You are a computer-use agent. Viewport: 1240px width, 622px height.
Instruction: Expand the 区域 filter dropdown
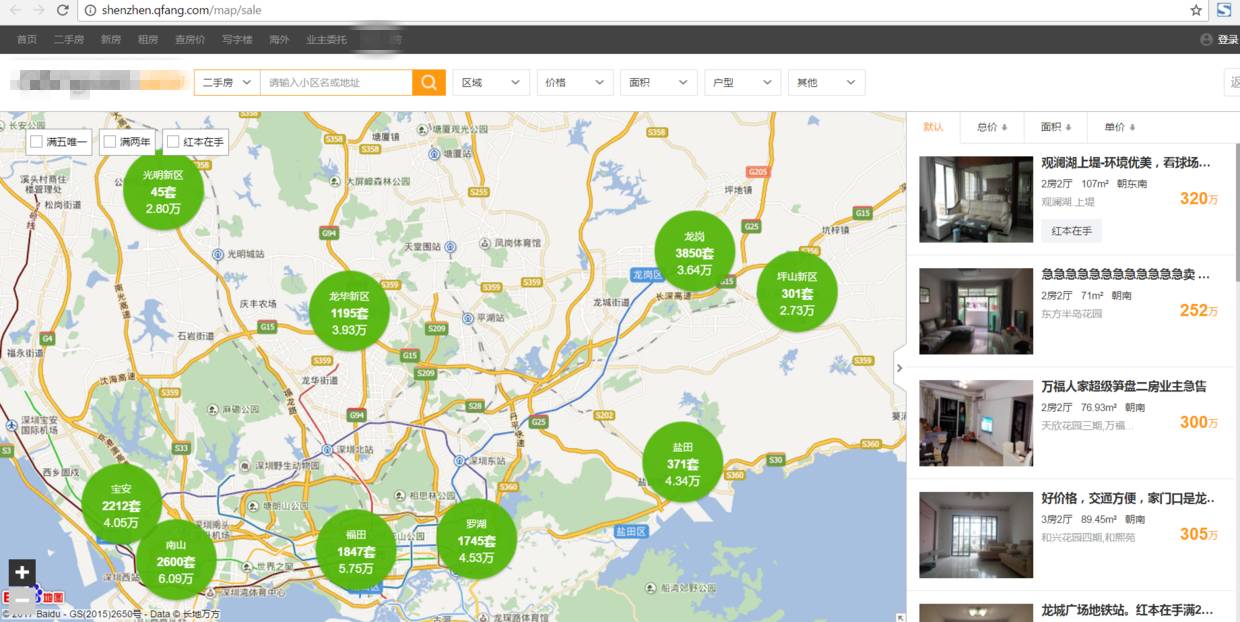[x=491, y=82]
